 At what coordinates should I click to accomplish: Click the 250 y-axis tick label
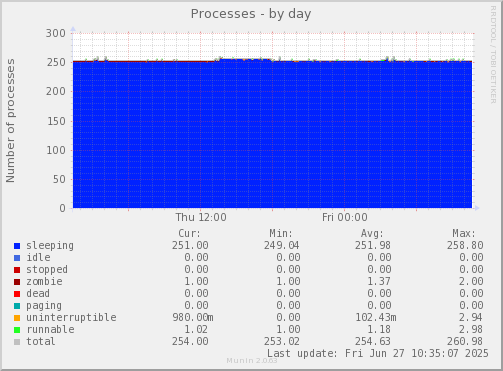tap(56, 62)
